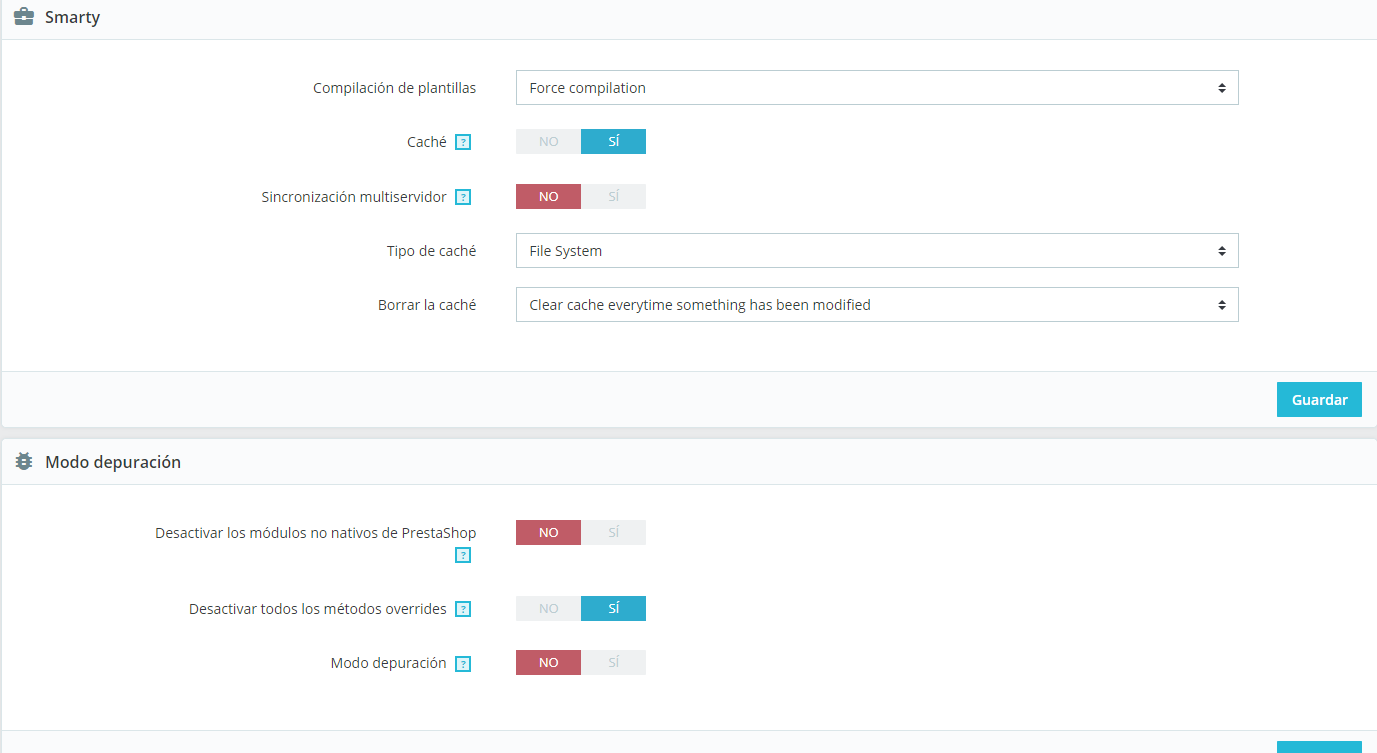1377x753 pixels.
Task: Click Desactivar todos los métodos overrides label
Action: (x=318, y=608)
